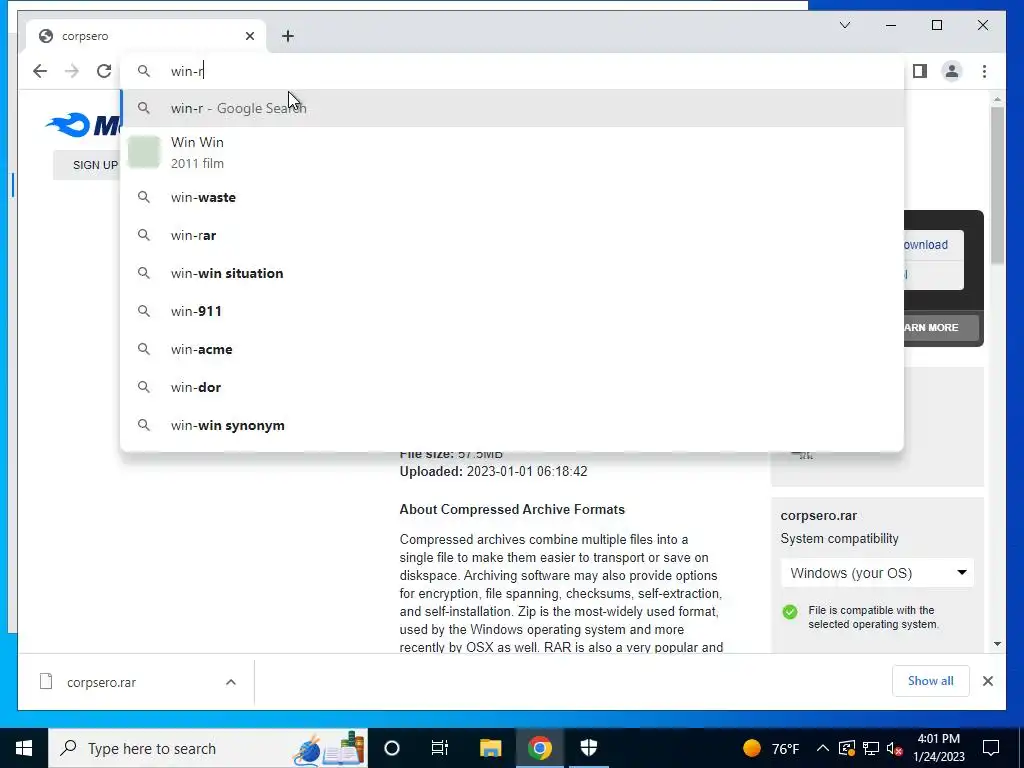Viewport: 1024px width, 768px height.
Task: Click the partially visible Download link
Action: click(x=925, y=245)
